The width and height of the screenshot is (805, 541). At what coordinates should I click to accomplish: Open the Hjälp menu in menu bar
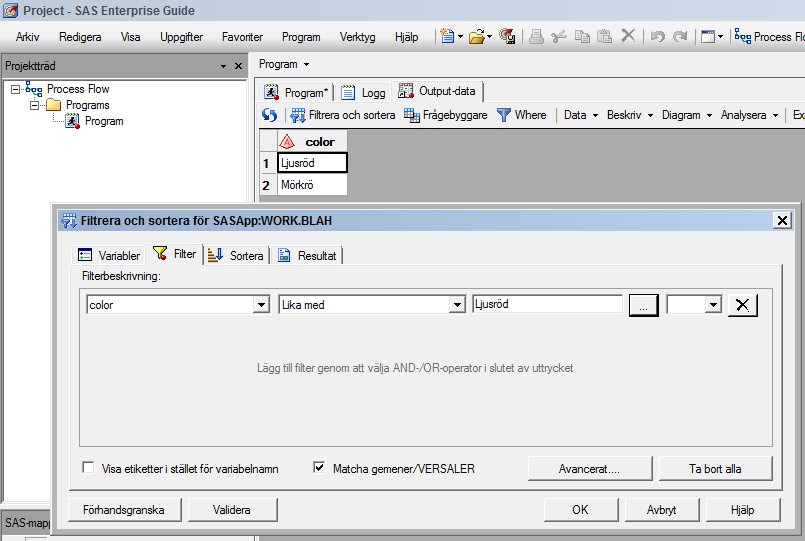[407, 37]
